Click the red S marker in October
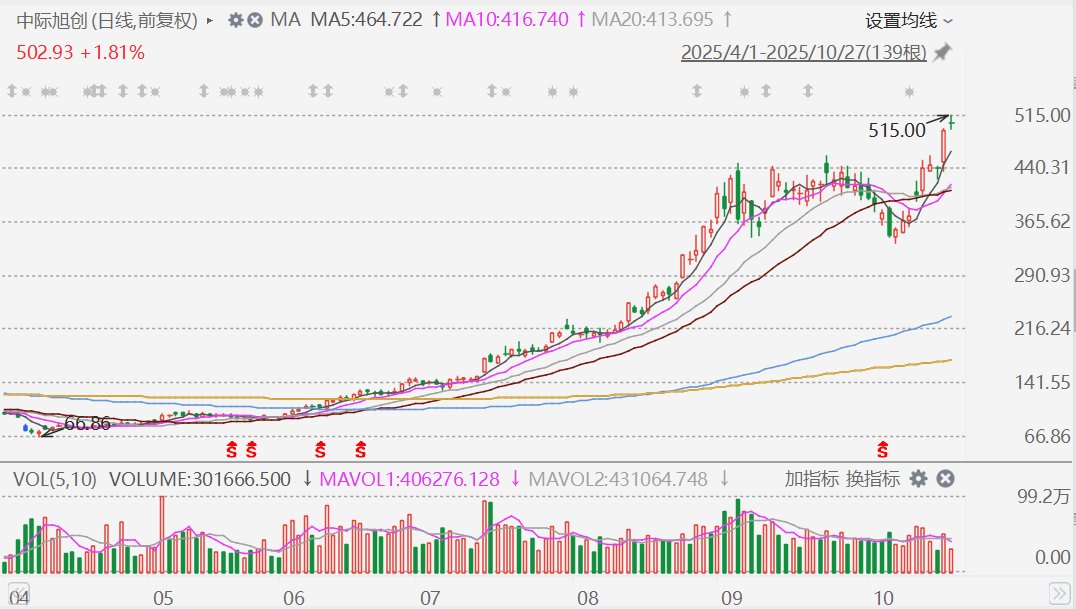 tap(882, 448)
